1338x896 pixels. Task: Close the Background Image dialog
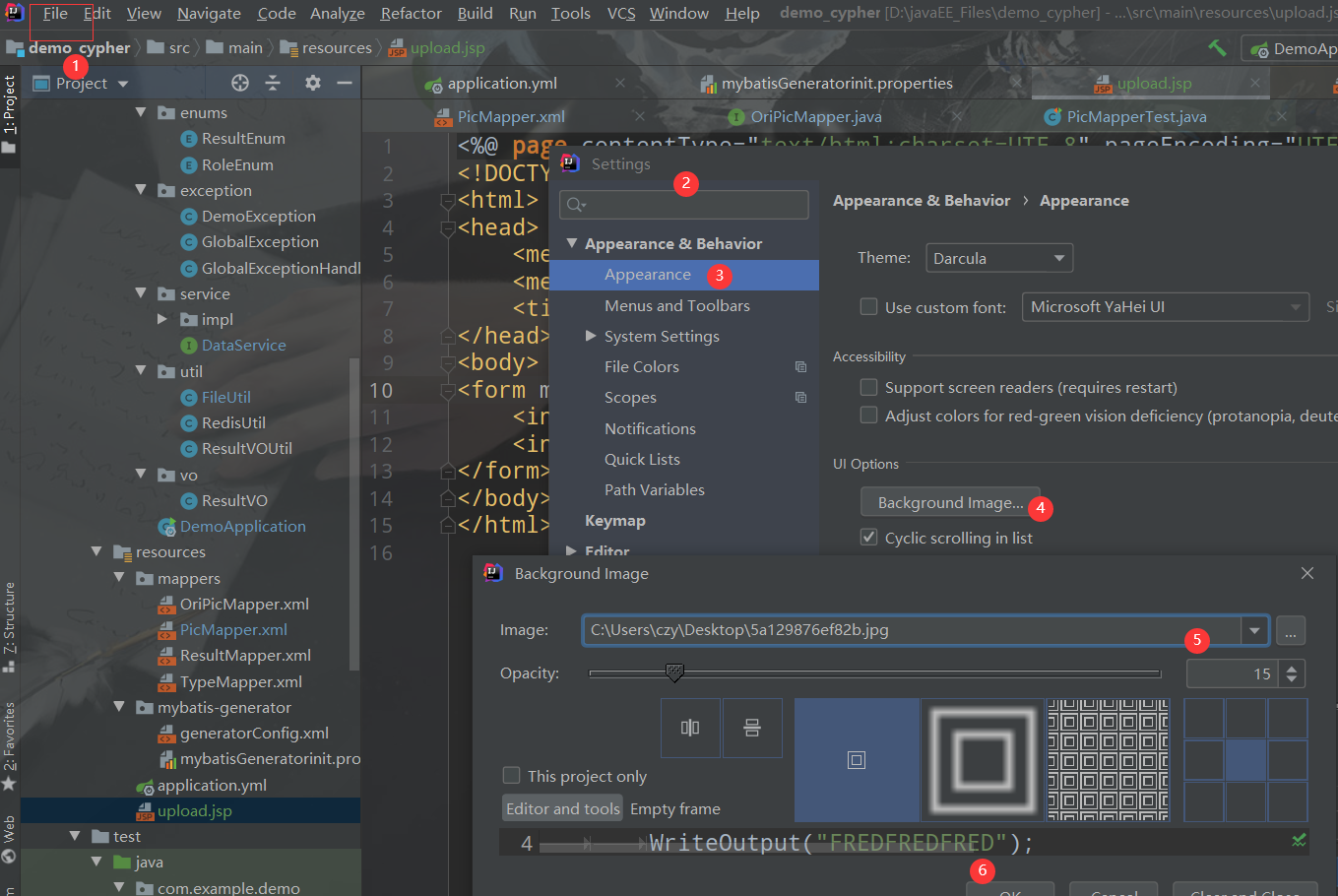1307,573
